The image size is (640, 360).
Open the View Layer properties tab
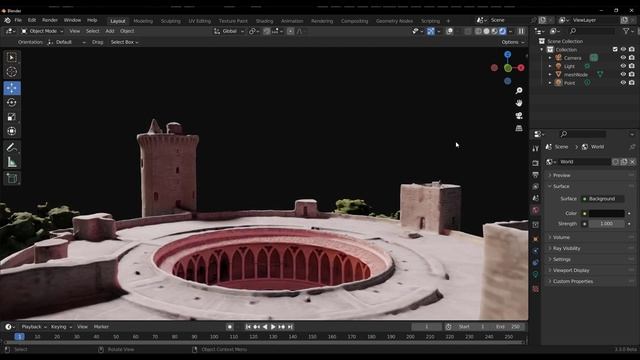pyautogui.click(x=536, y=187)
